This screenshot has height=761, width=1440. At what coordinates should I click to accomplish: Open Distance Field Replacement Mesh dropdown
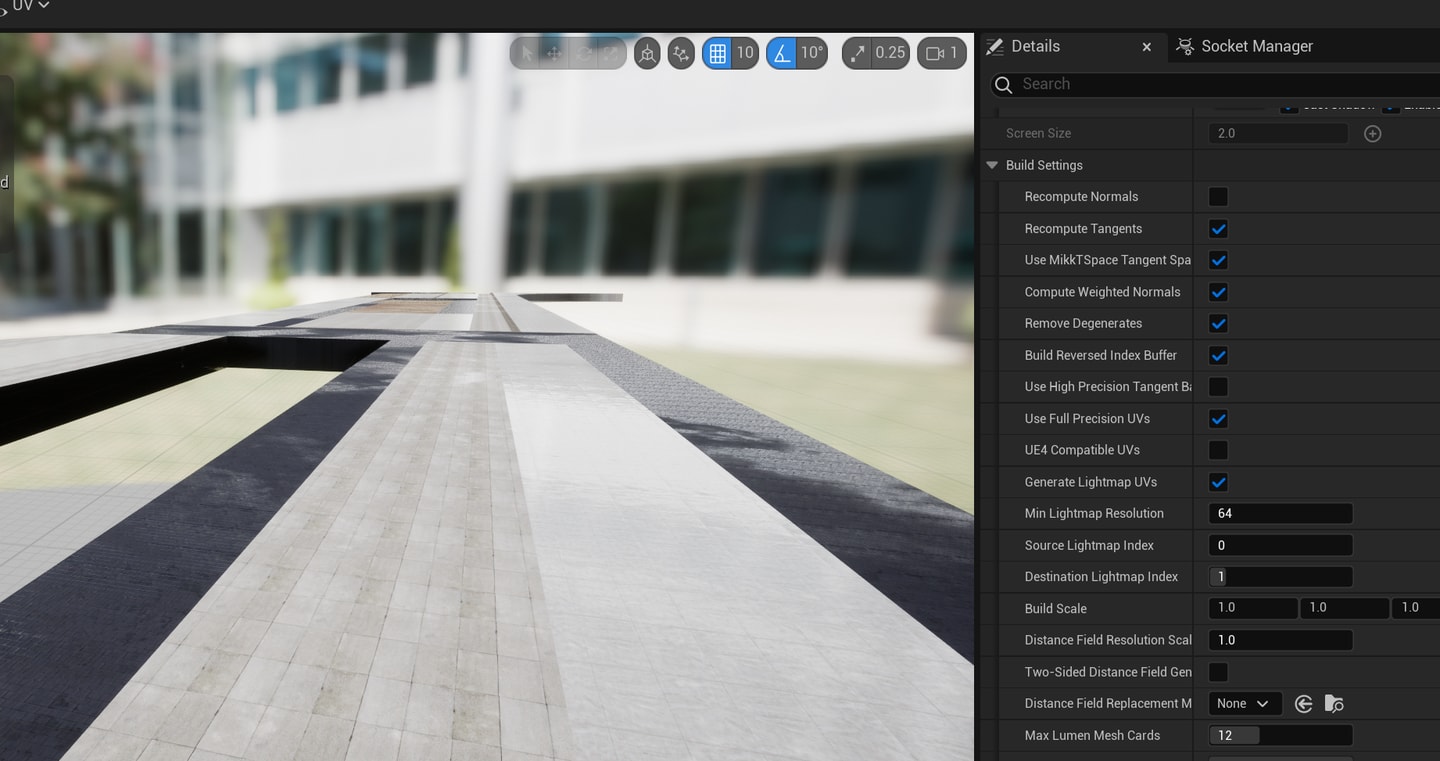tap(1245, 704)
